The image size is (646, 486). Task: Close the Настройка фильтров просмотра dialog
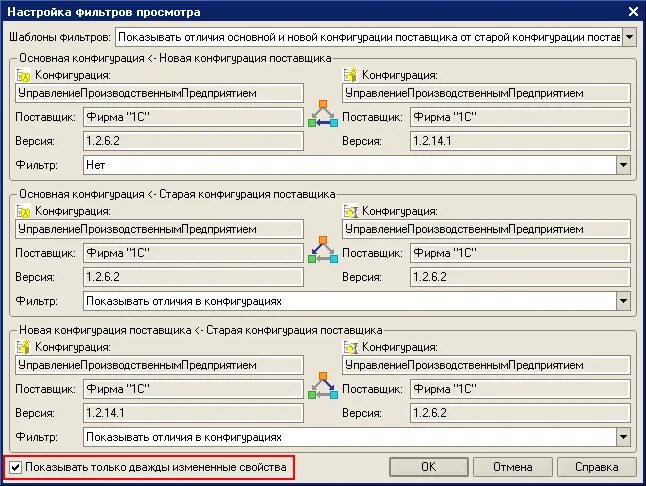coord(633,12)
